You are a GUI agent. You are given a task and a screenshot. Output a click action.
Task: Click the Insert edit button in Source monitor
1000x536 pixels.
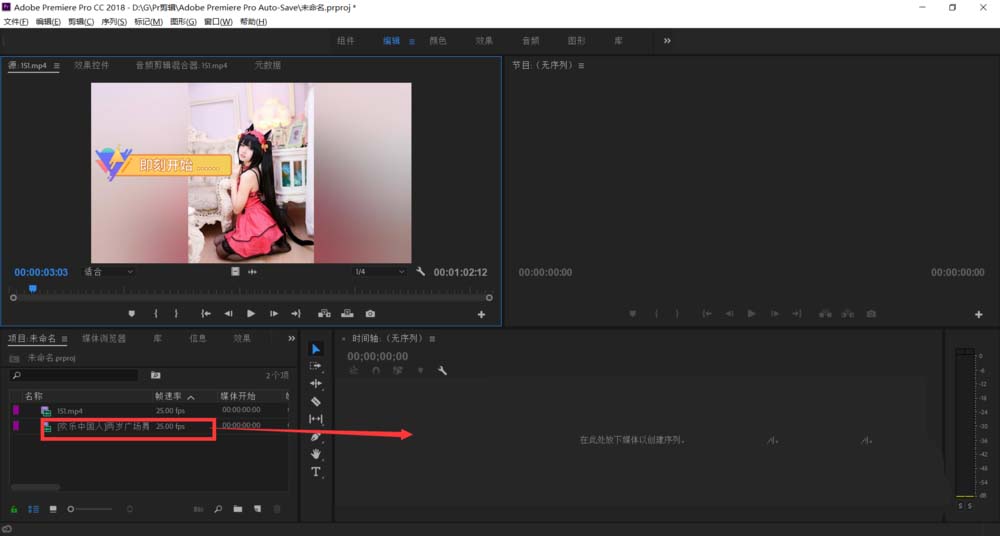pyautogui.click(x=325, y=314)
